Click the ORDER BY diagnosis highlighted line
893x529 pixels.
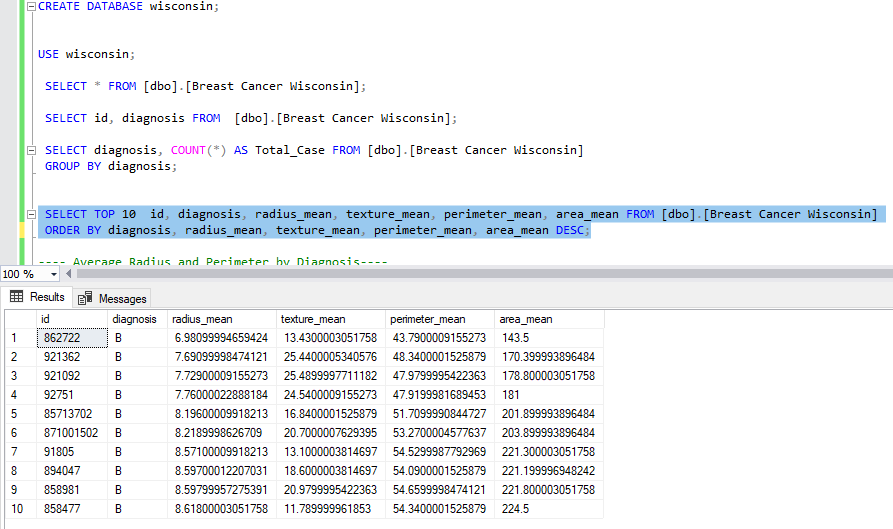318,230
